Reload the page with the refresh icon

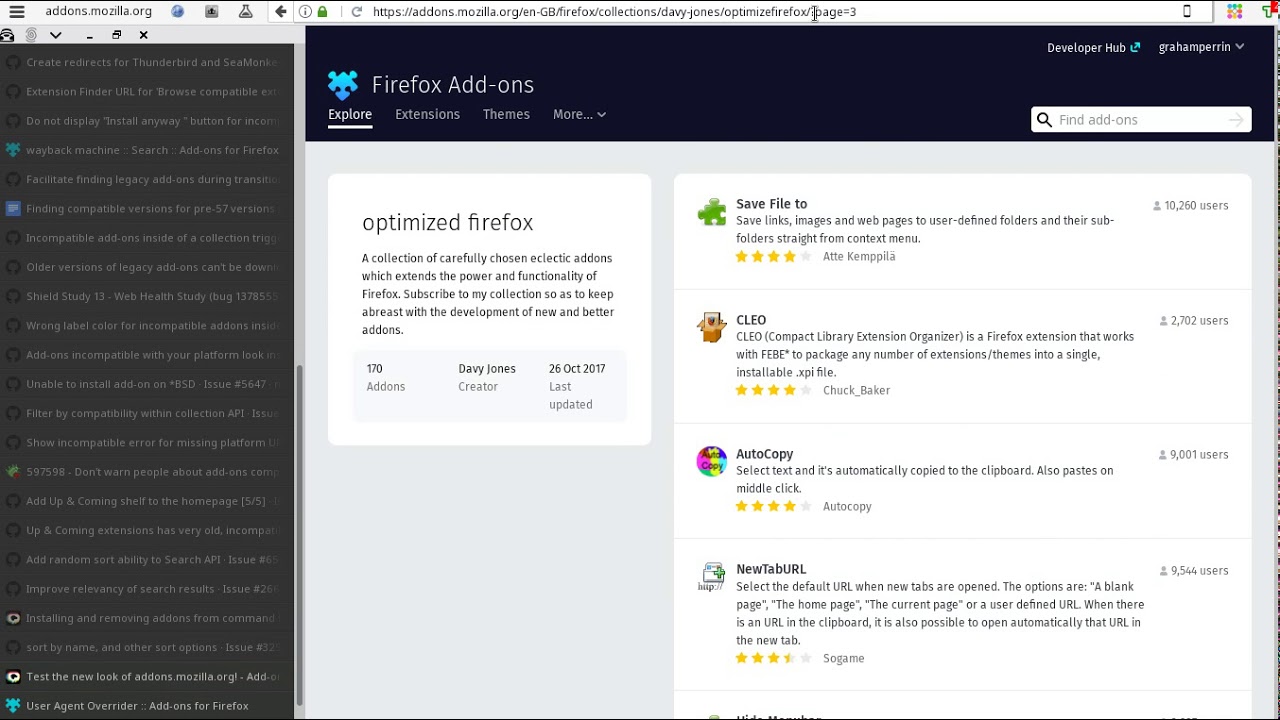point(356,12)
